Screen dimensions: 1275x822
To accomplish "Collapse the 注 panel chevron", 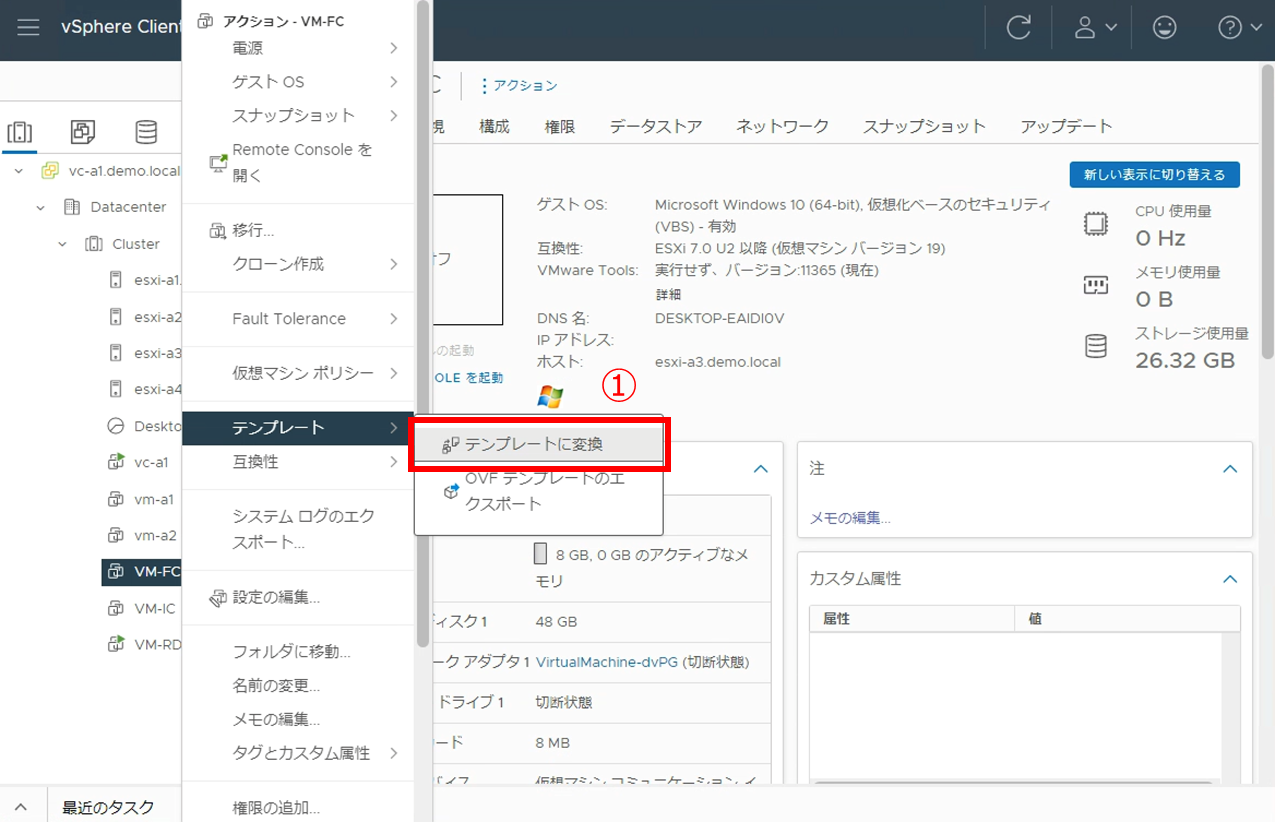I will point(1230,469).
